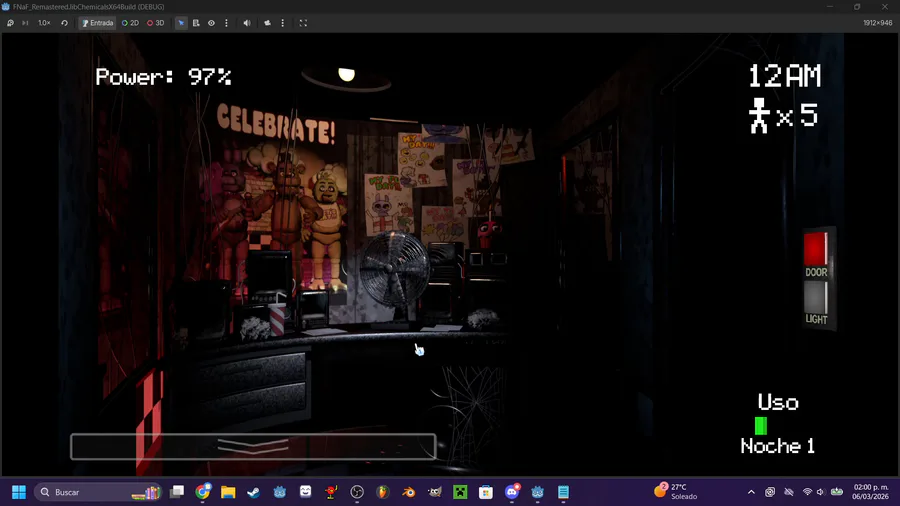
Task: Open camera options three-dot menu
Action: (282, 23)
